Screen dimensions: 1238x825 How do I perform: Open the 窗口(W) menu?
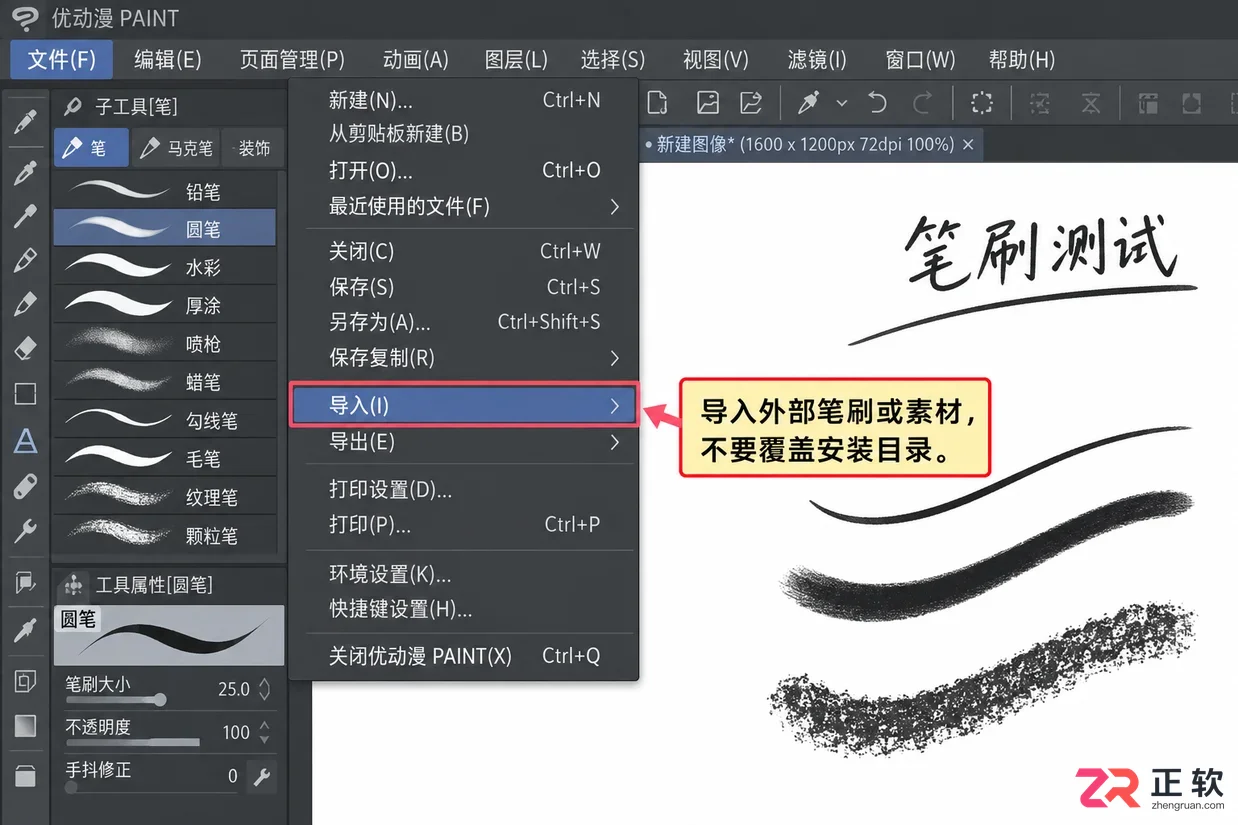point(920,60)
